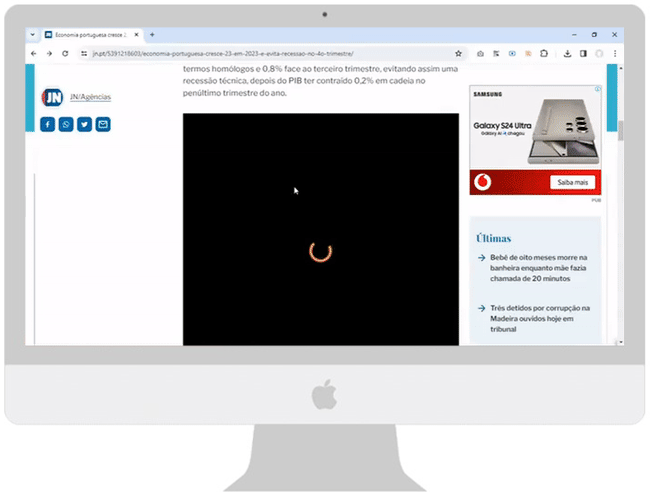The width and height of the screenshot is (650, 495).
Task: Open Três detidos por corrupção article
Action: coord(538,318)
